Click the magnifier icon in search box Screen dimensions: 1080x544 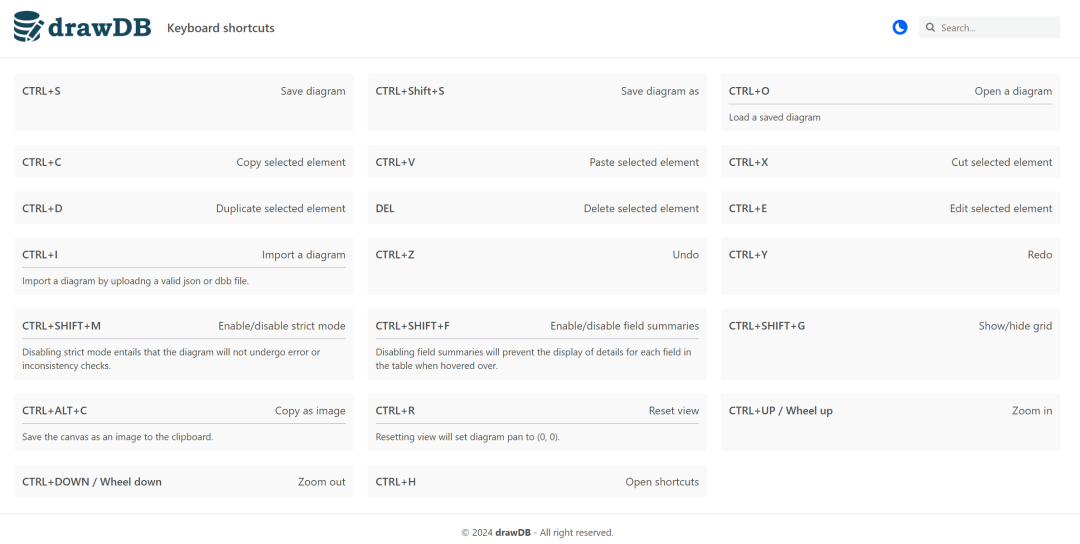coord(930,28)
